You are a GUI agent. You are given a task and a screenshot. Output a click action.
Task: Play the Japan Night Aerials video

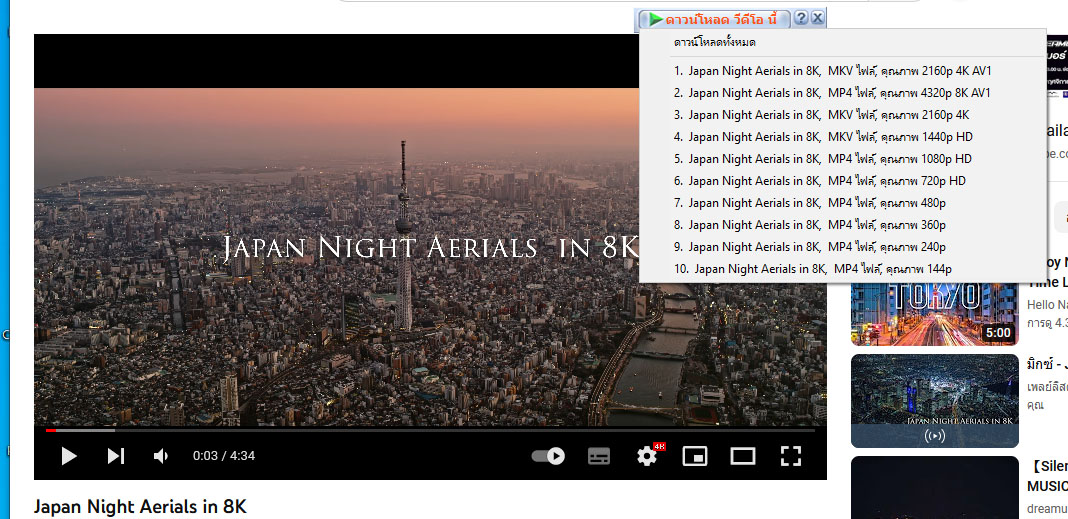pos(69,456)
